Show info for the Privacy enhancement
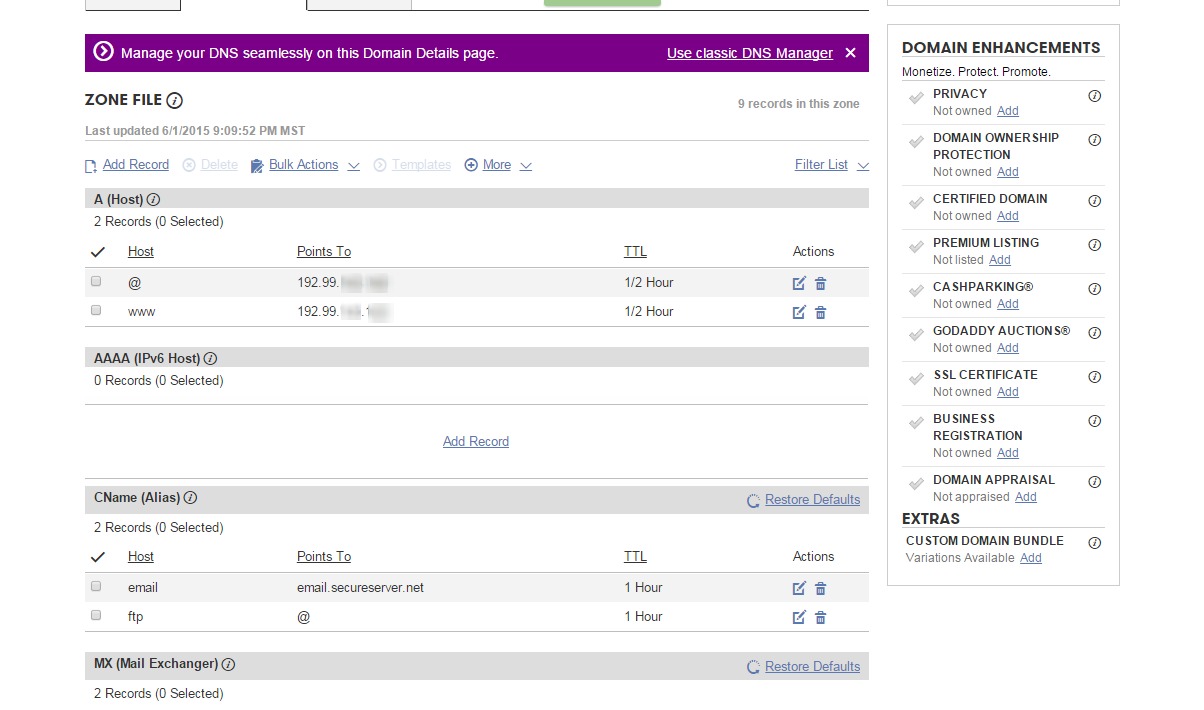This screenshot has width=1204, height=710. (1094, 96)
